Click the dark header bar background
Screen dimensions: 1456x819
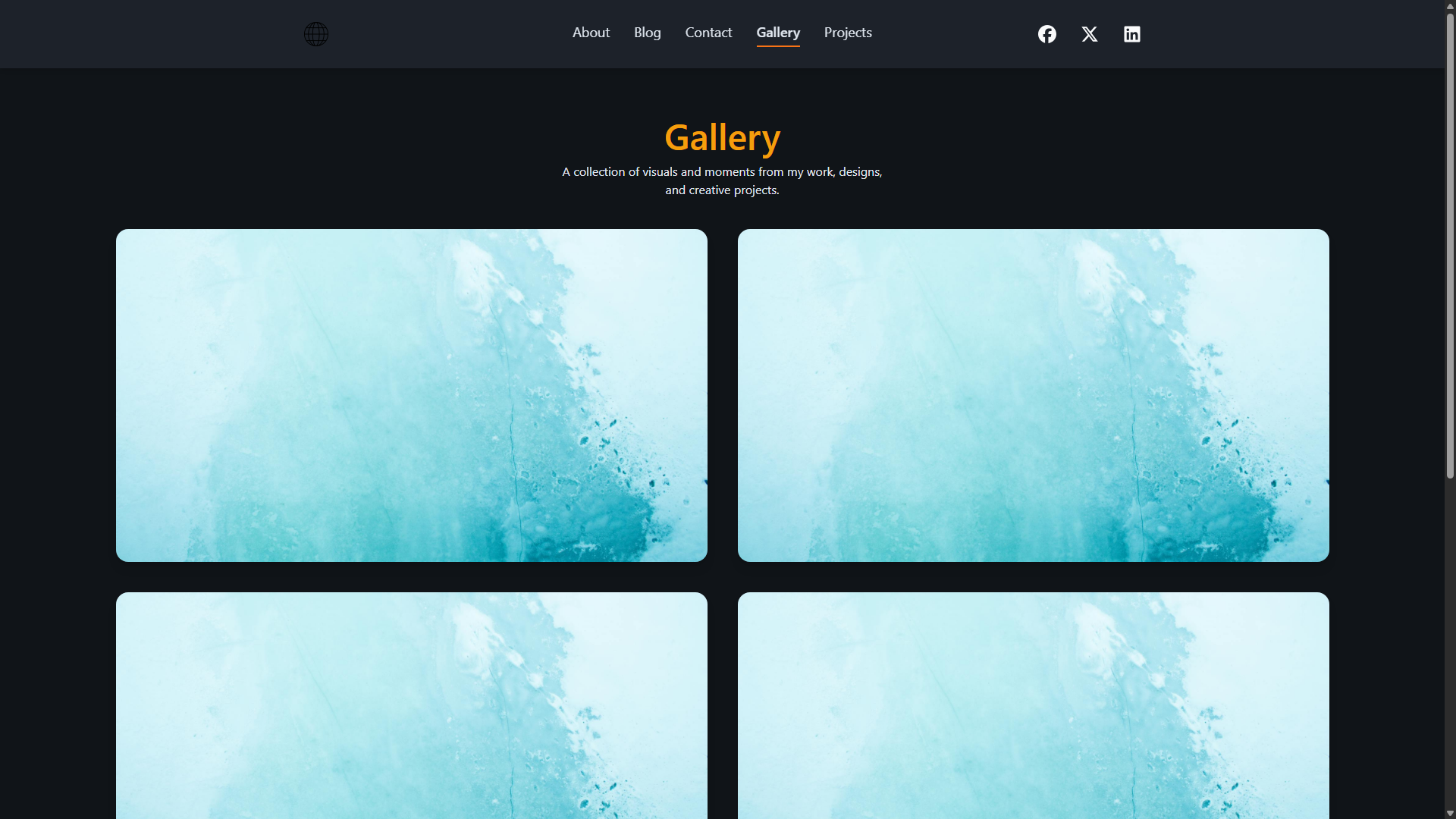pos(455,33)
